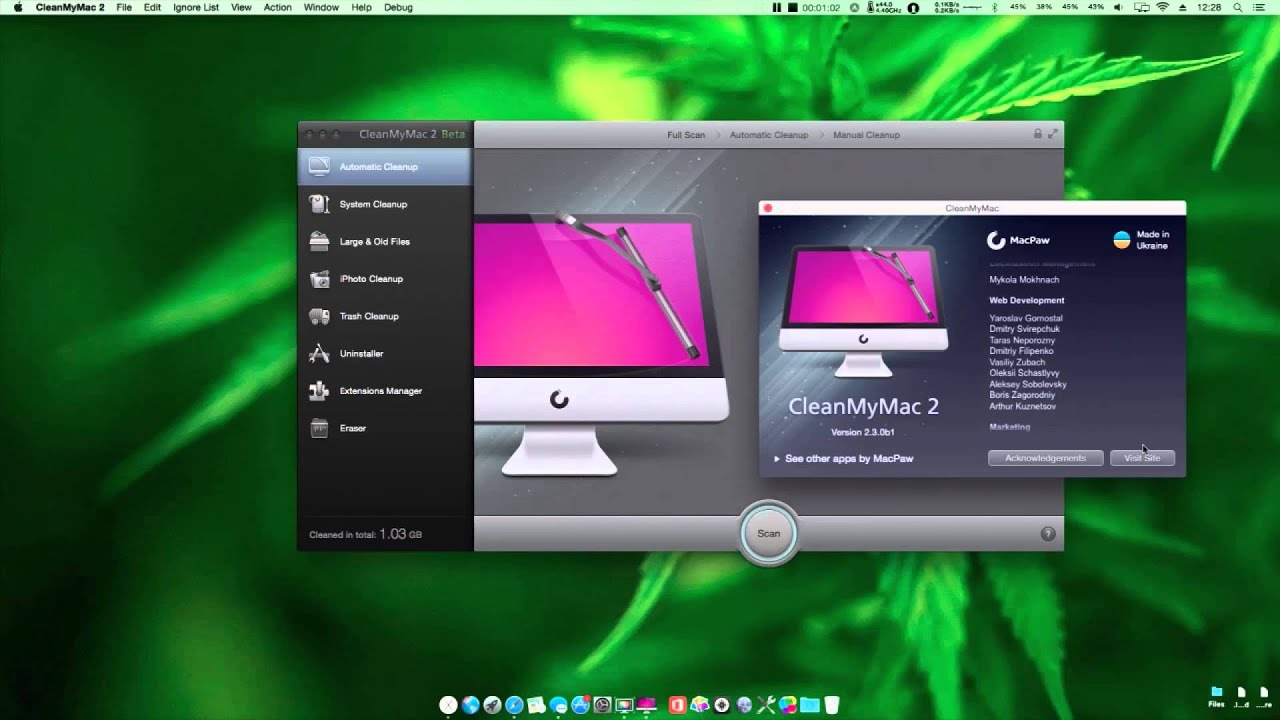This screenshot has height=720, width=1280.
Task: Select Manual Cleanup breadcrumb step
Action: point(866,135)
